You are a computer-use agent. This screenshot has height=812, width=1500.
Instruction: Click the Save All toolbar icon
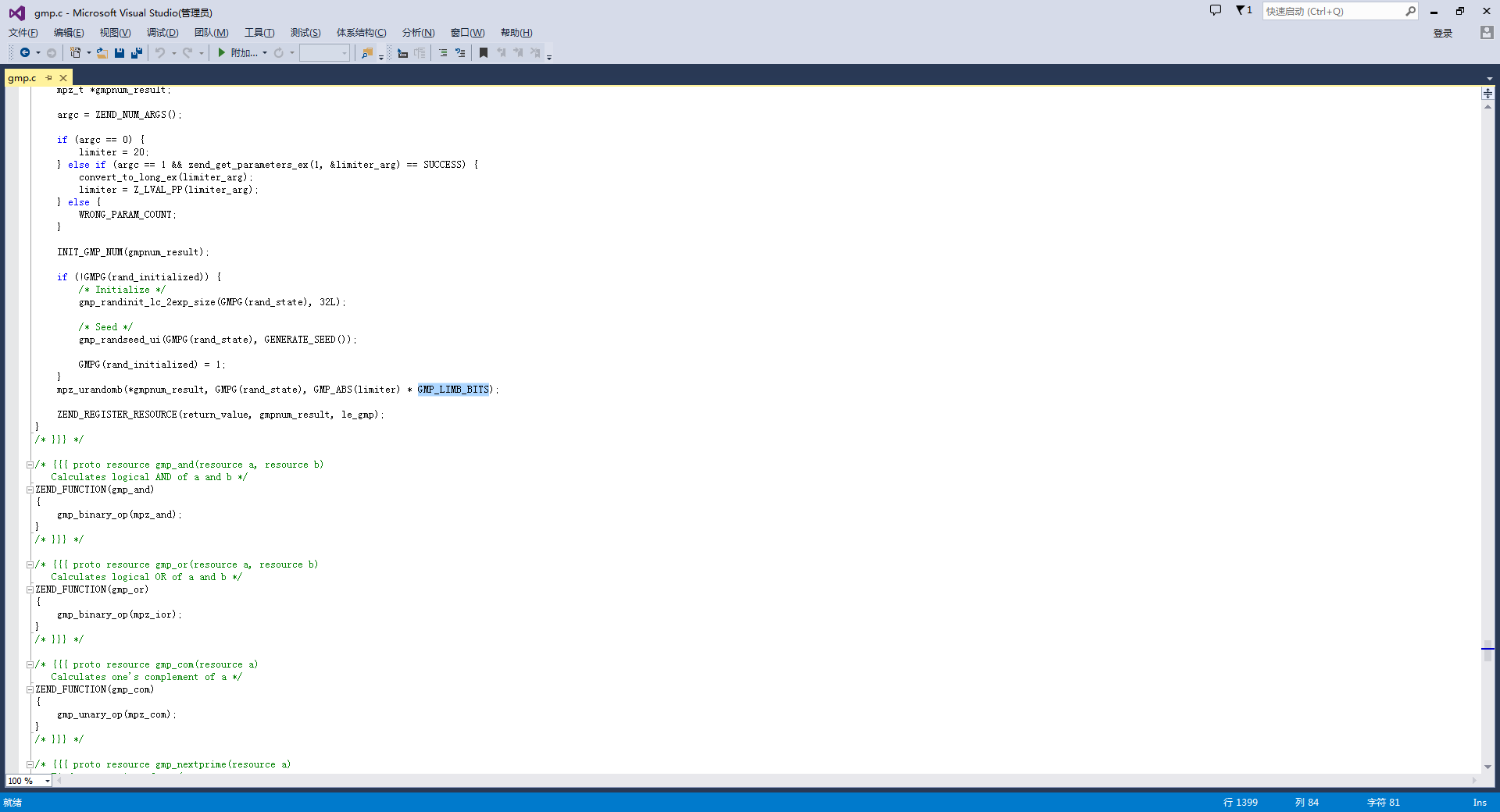point(137,53)
